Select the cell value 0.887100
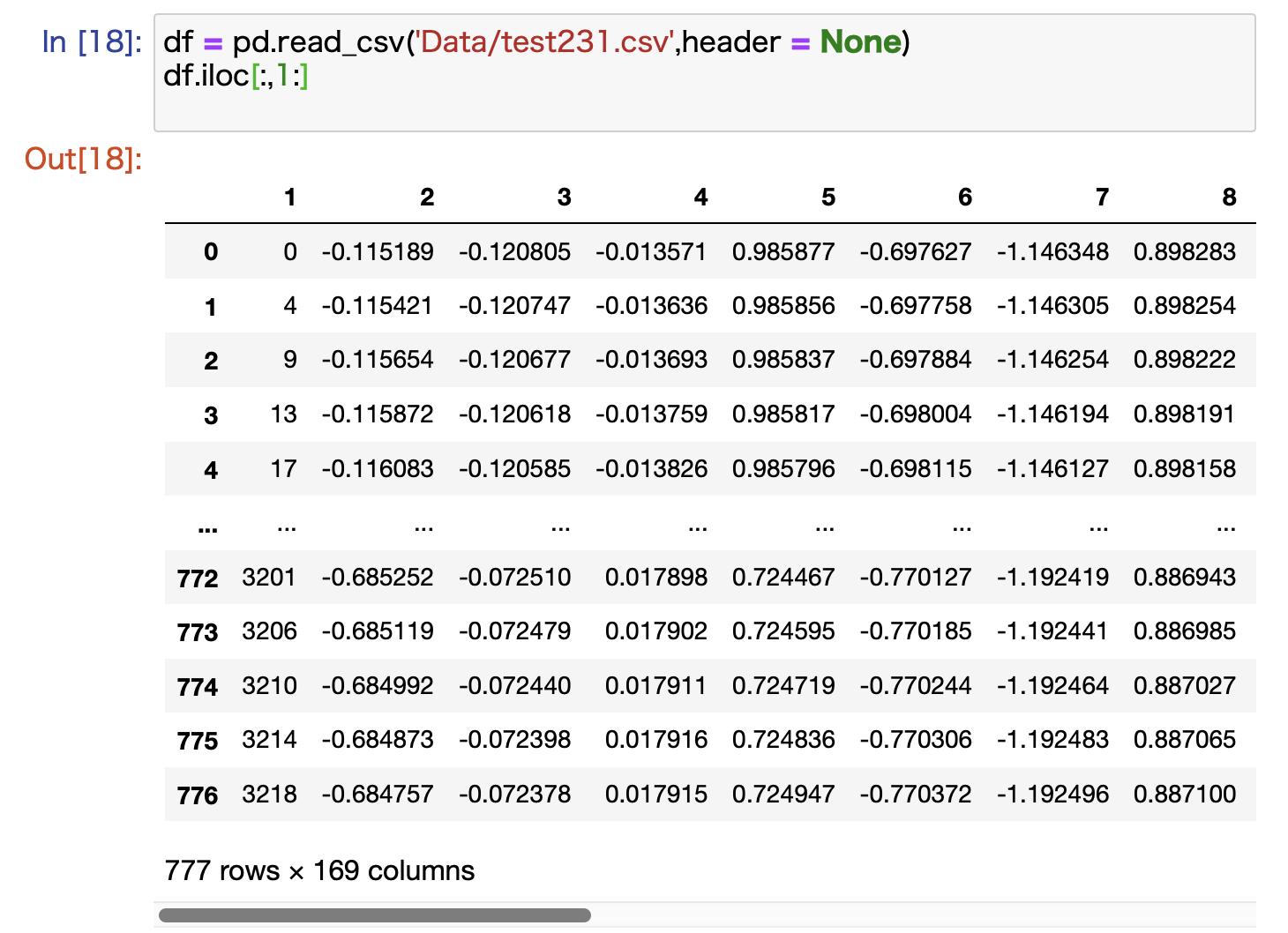This screenshot has width=1288, height=933. coord(1186,795)
